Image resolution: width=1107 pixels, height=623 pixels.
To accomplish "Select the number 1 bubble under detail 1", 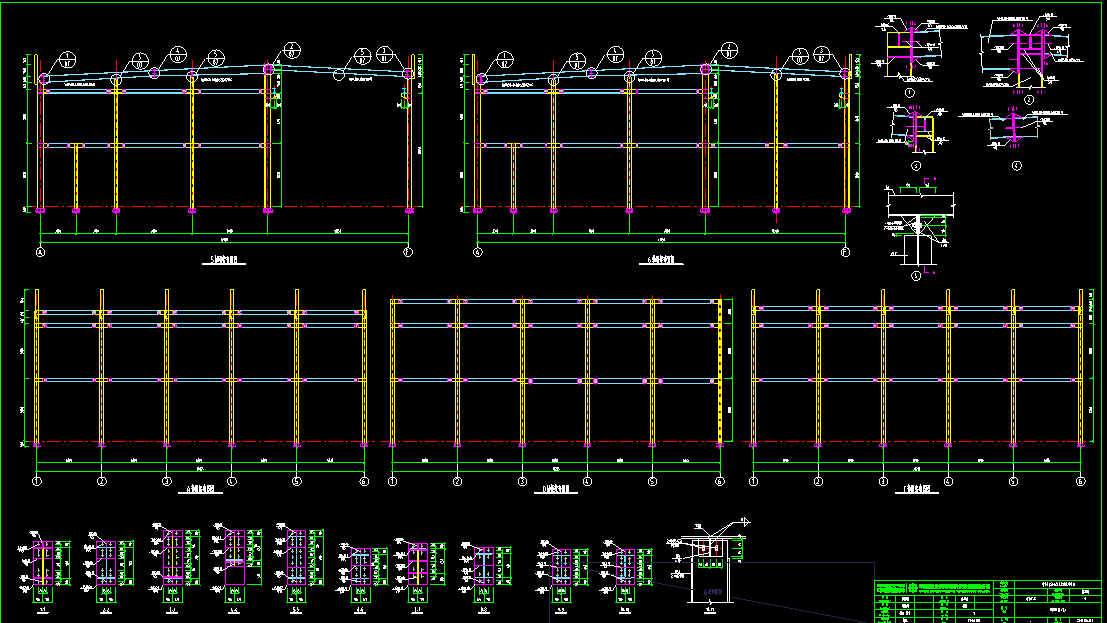I will point(909,93).
